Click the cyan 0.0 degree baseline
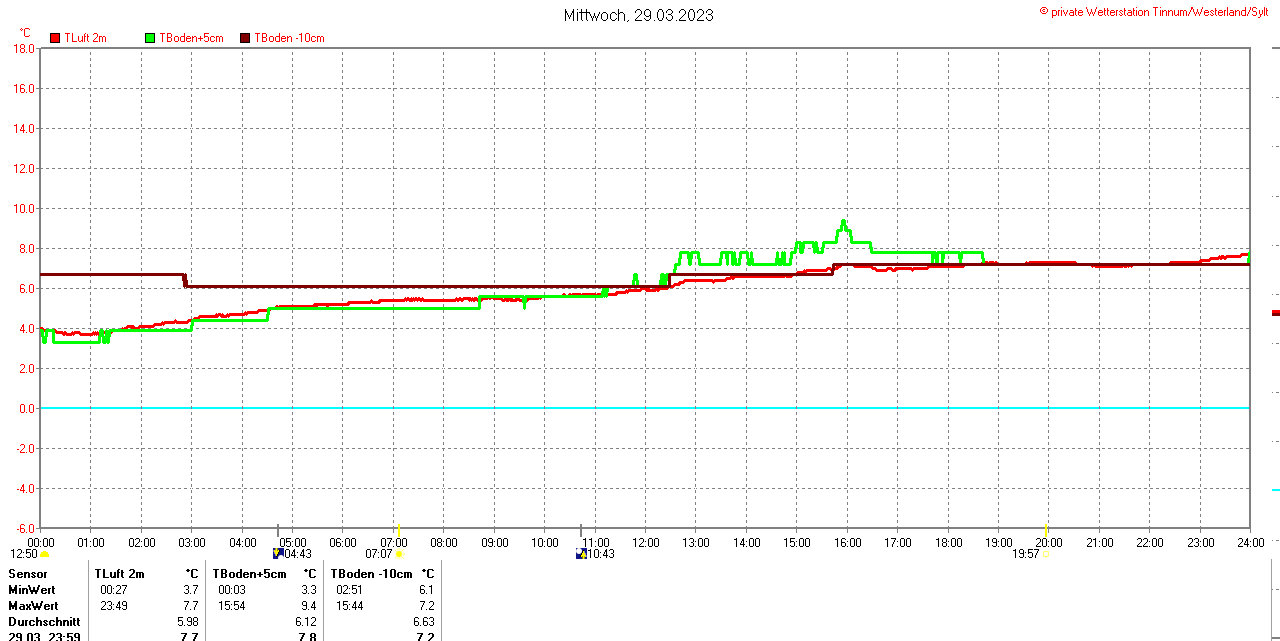Screen dimensions: 1280x641 coord(640,408)
